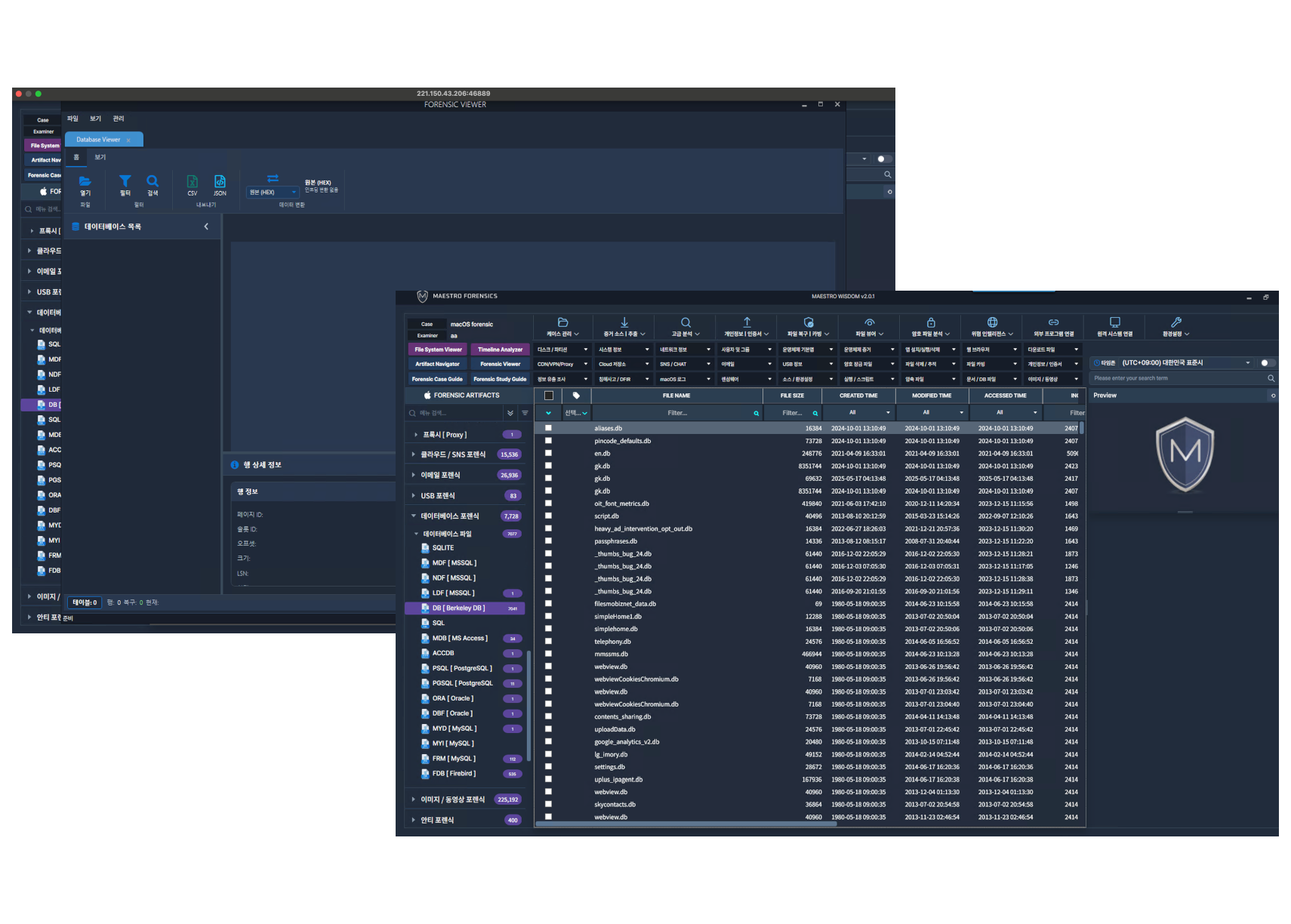Open file via 열기 icon in Forensic Viewer
Screen dimensions: 1291x924
coord(85,181)
